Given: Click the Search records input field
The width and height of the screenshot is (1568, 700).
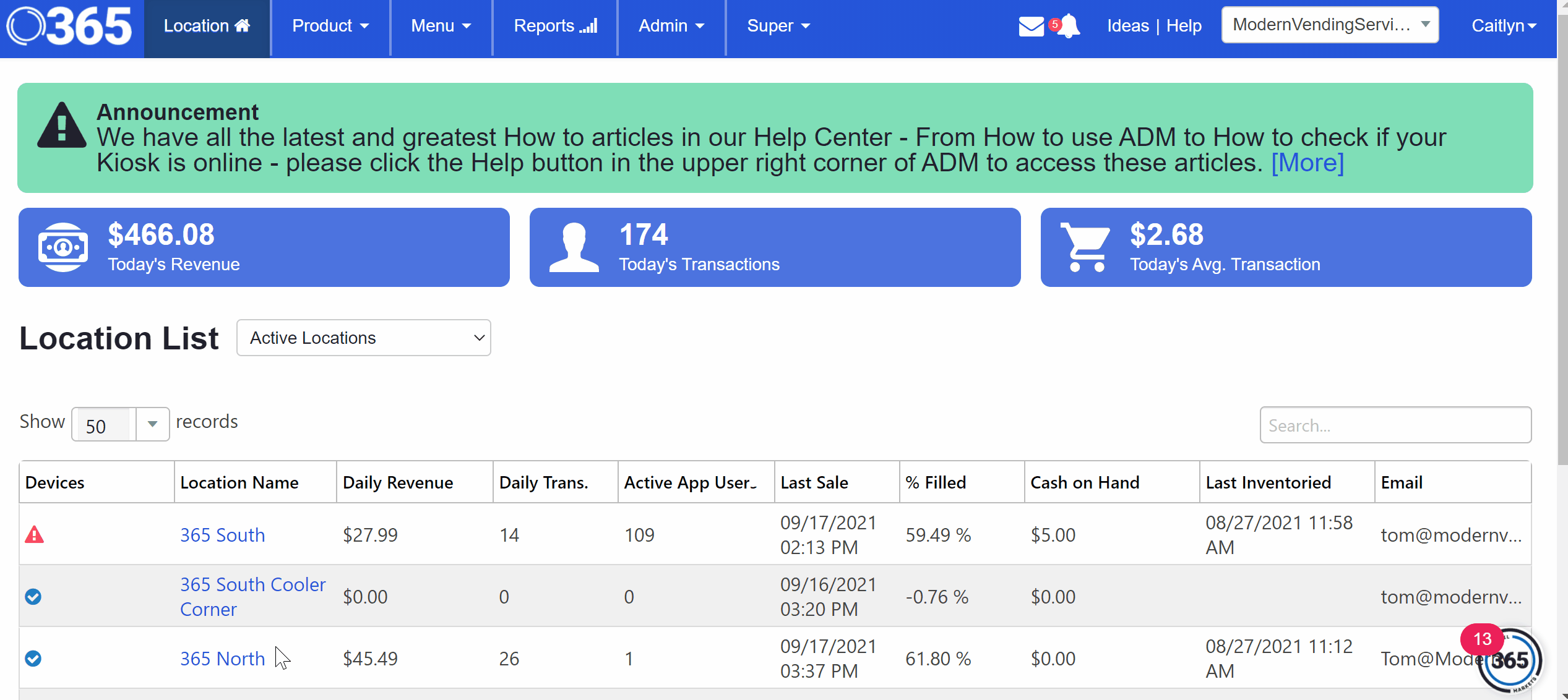Looking at the screenshot, I should click(1395, 425).
